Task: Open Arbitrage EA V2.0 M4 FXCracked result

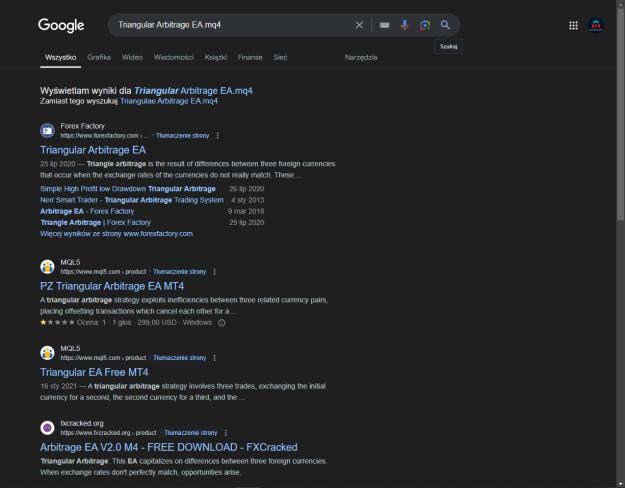Action: click(x=169, y=447)
